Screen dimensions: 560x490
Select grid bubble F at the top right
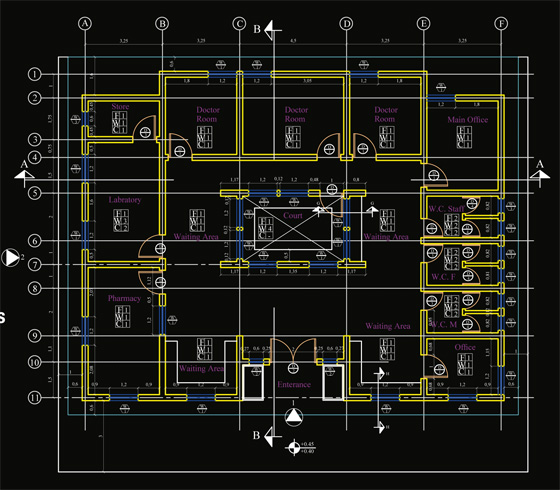[501, 24]
